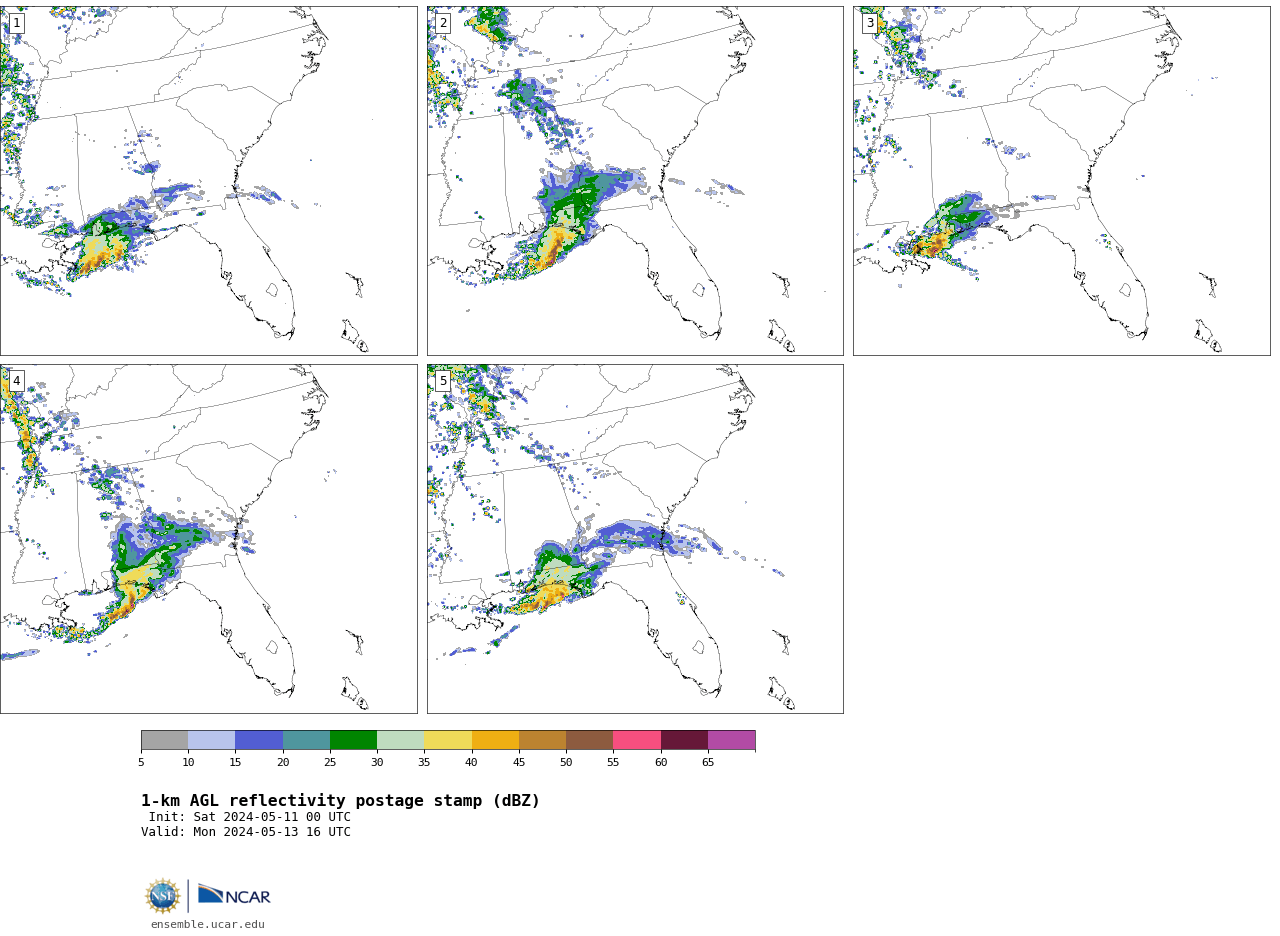Click the colorbar tick label 20
The height and width of the screenshot is (936, 1280).
coord(283,763)
